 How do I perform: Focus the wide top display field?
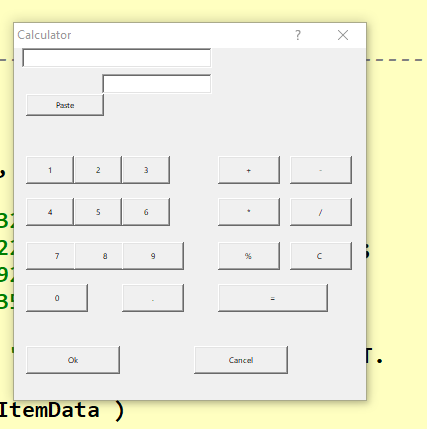[117, 58]
